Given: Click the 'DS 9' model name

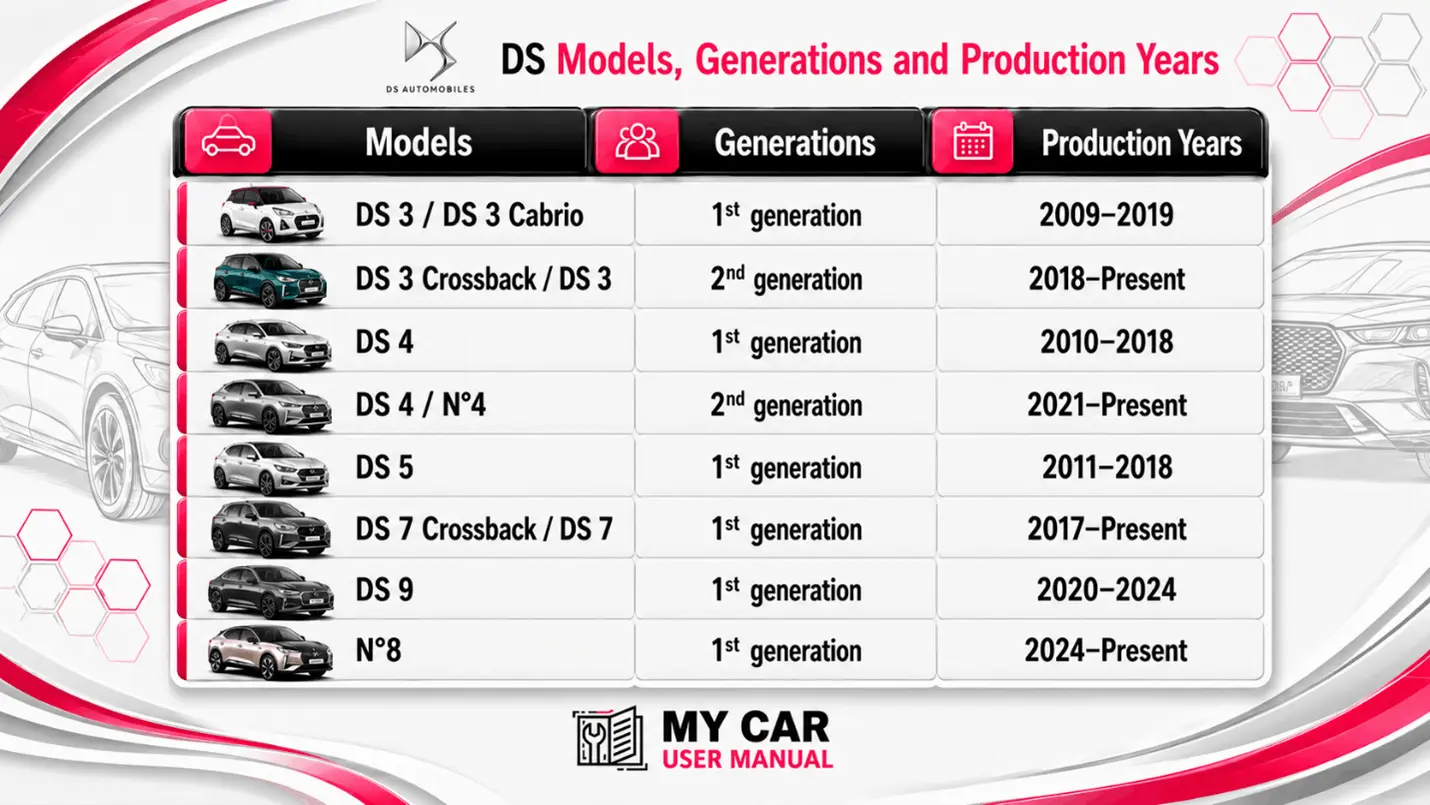Looking at the screenshot, I should point(384,590).
